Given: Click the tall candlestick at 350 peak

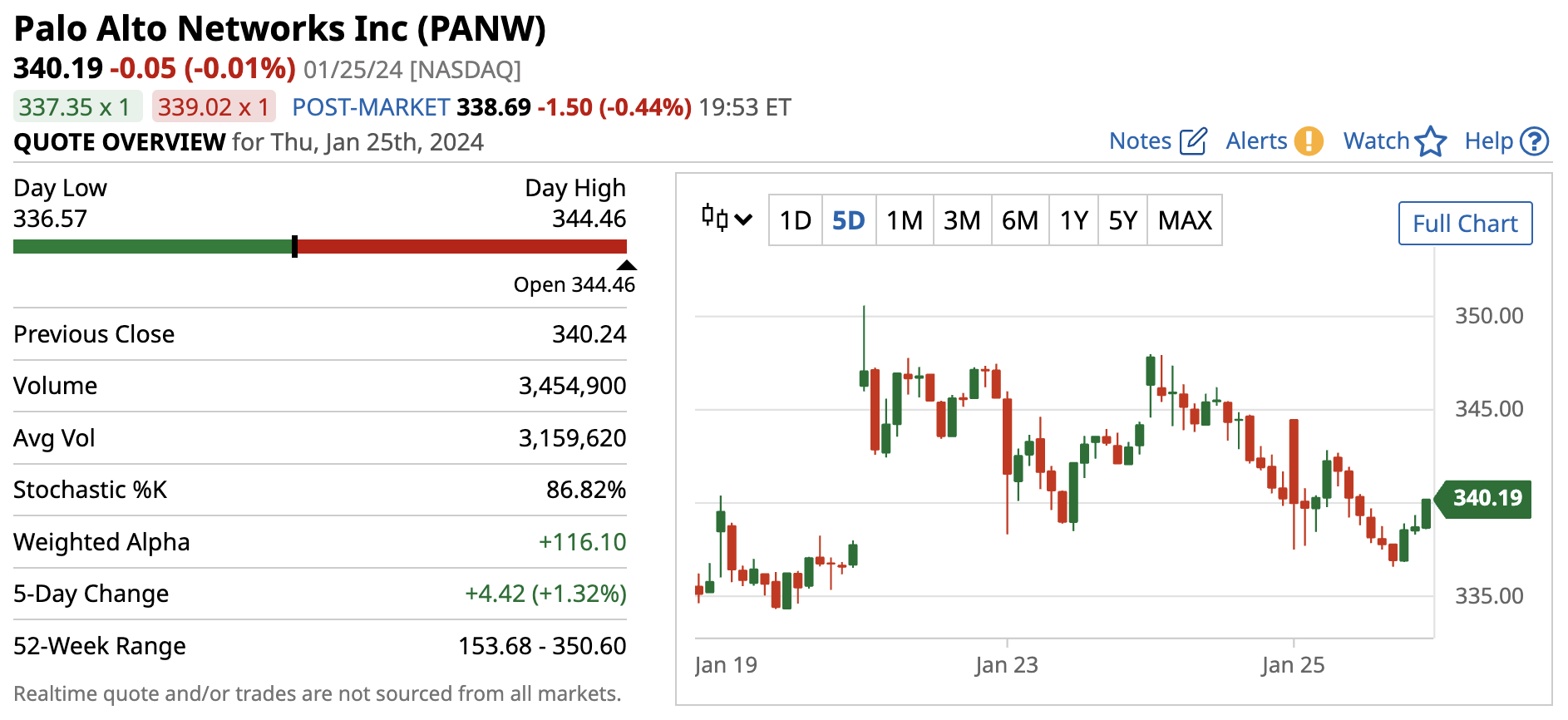Looking at the screenshot, I should [x=864, y=349].
